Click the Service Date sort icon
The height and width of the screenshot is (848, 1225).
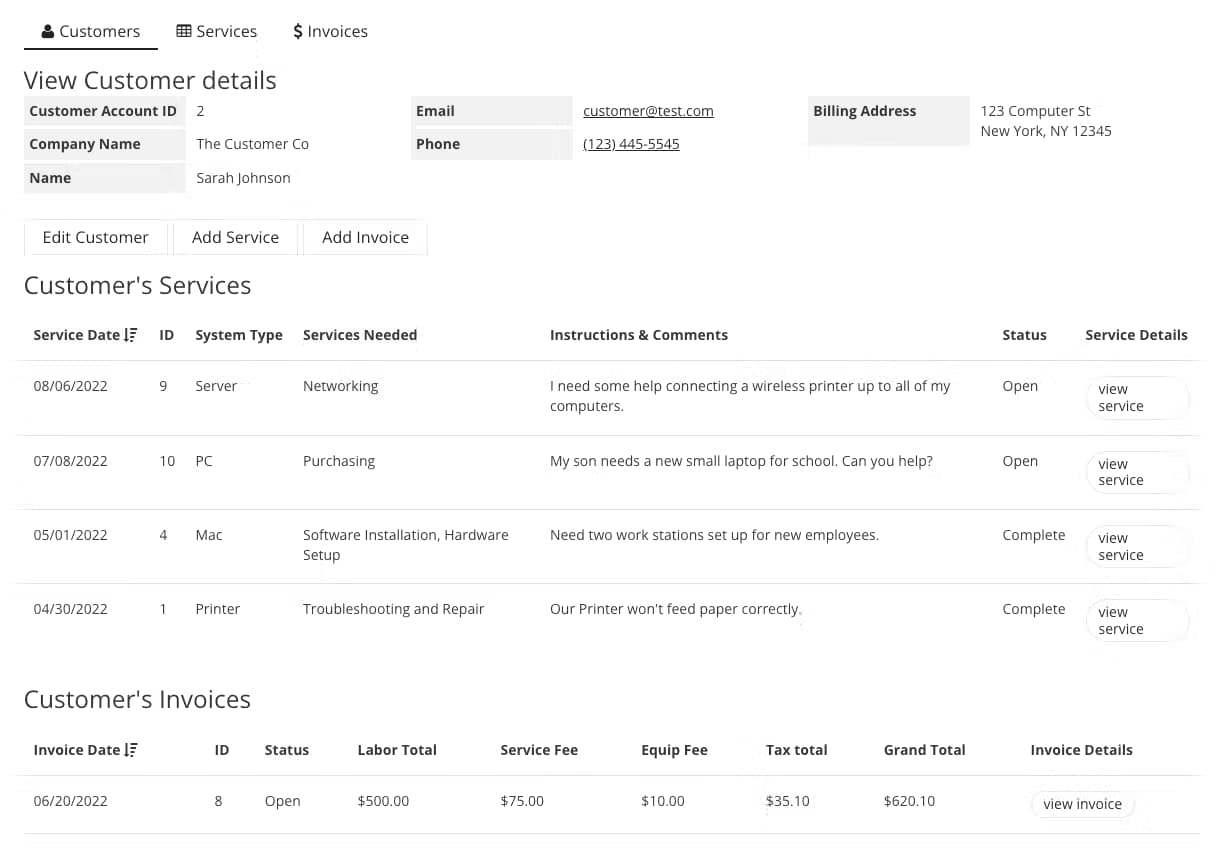tap(131, 335)
